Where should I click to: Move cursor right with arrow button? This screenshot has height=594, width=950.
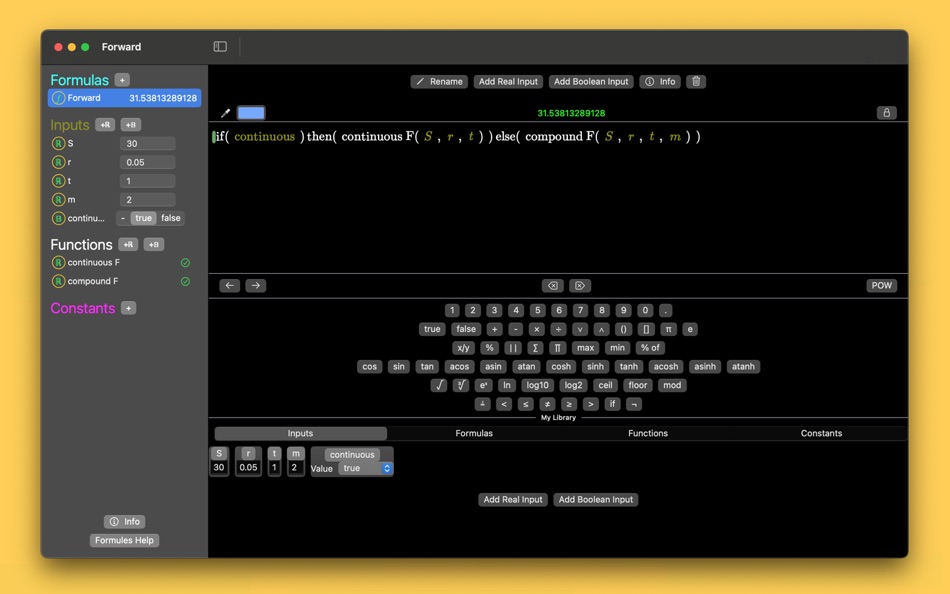256,285
